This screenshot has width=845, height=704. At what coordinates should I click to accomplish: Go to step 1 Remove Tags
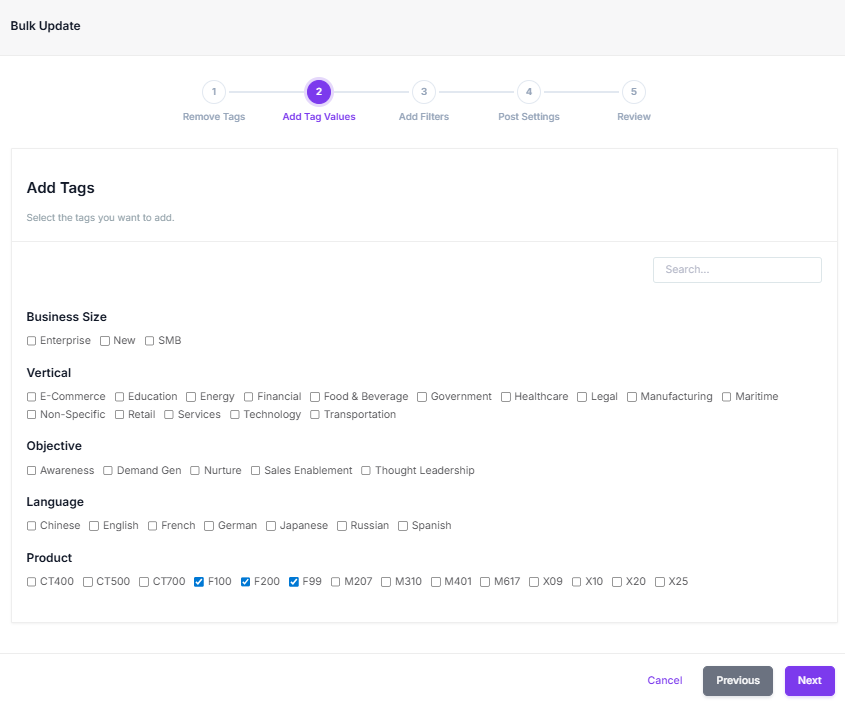click(x=214, y=92)
